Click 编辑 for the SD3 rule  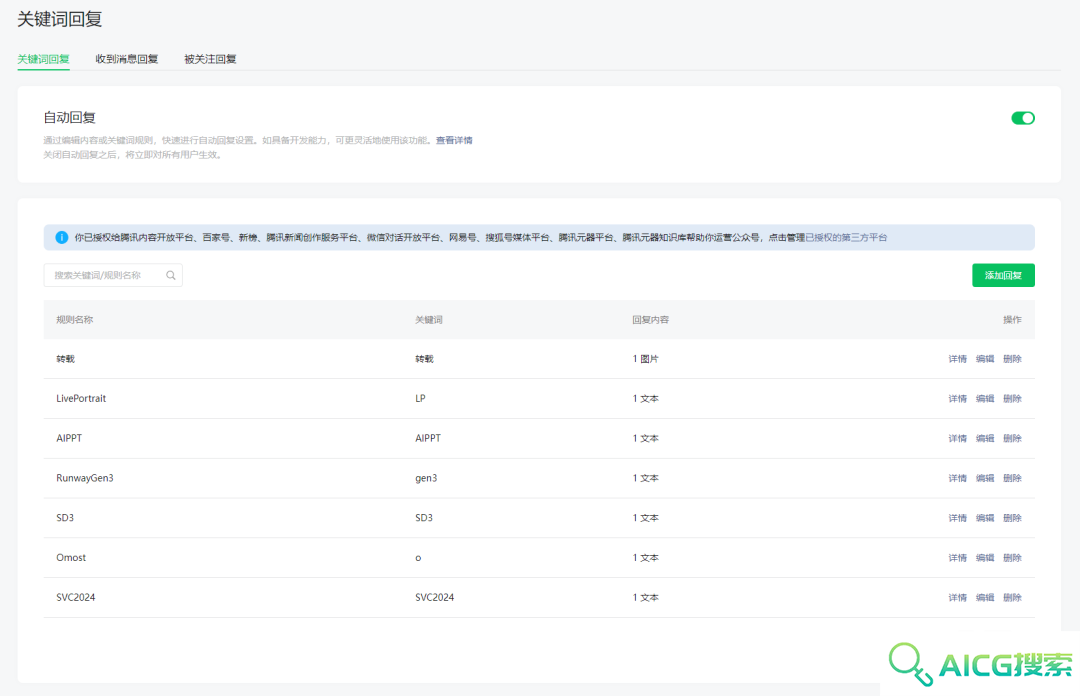(985, 518)
